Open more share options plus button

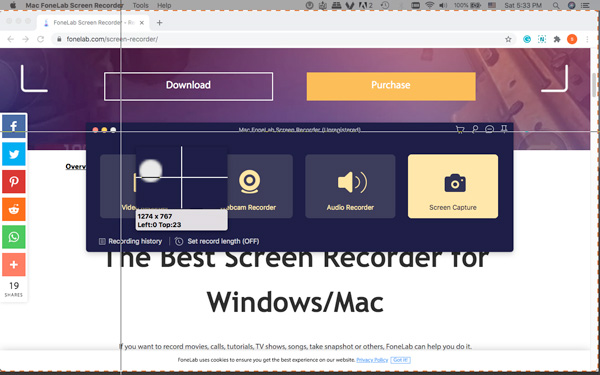pos(14,264)
